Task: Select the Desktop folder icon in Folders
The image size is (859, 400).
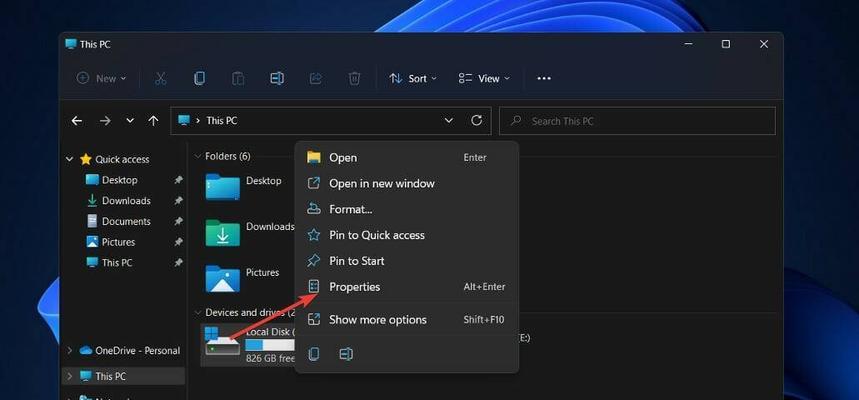Action: coord(222,186)
